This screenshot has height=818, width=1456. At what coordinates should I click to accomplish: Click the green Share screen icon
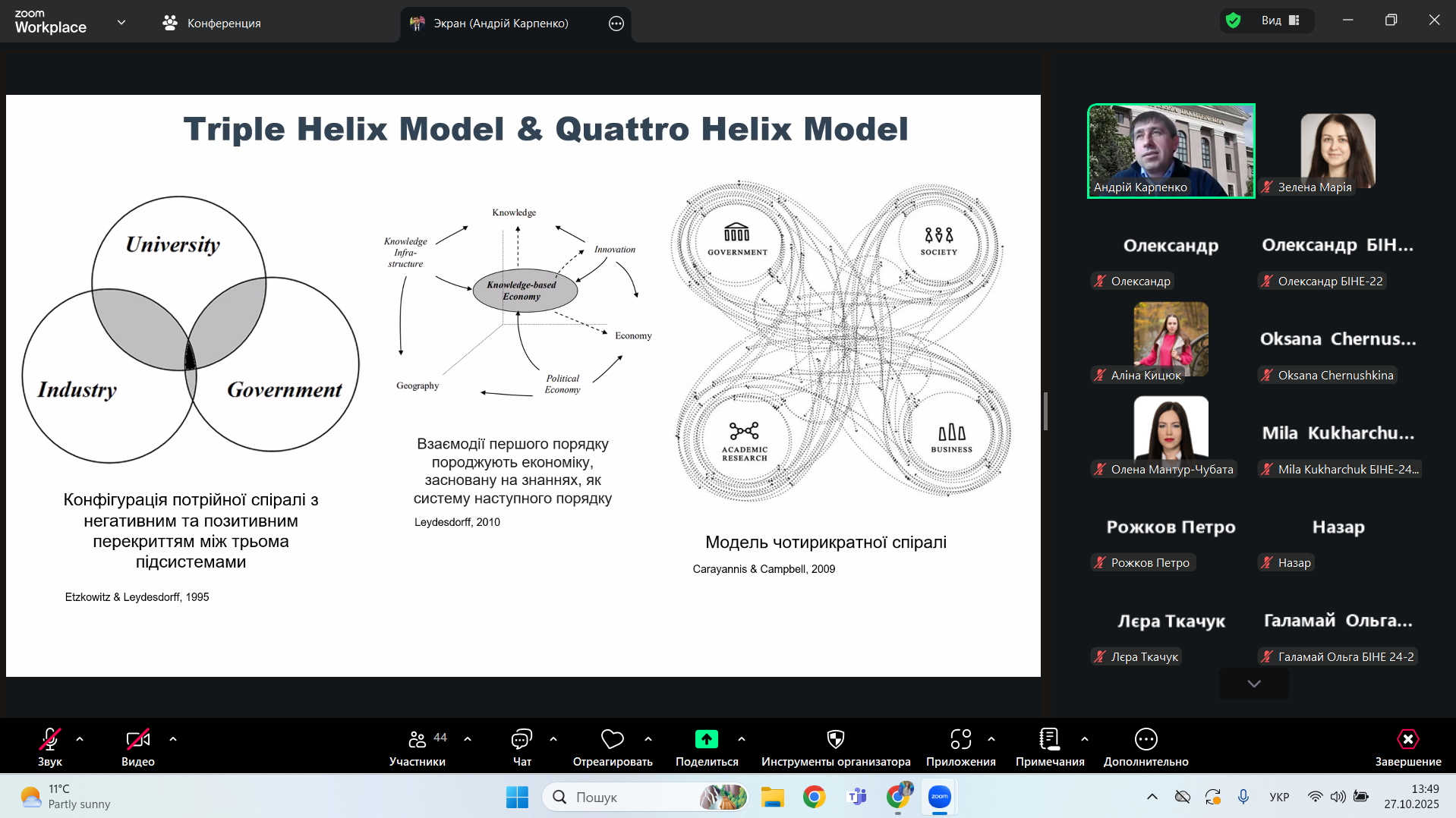(706, 739)
